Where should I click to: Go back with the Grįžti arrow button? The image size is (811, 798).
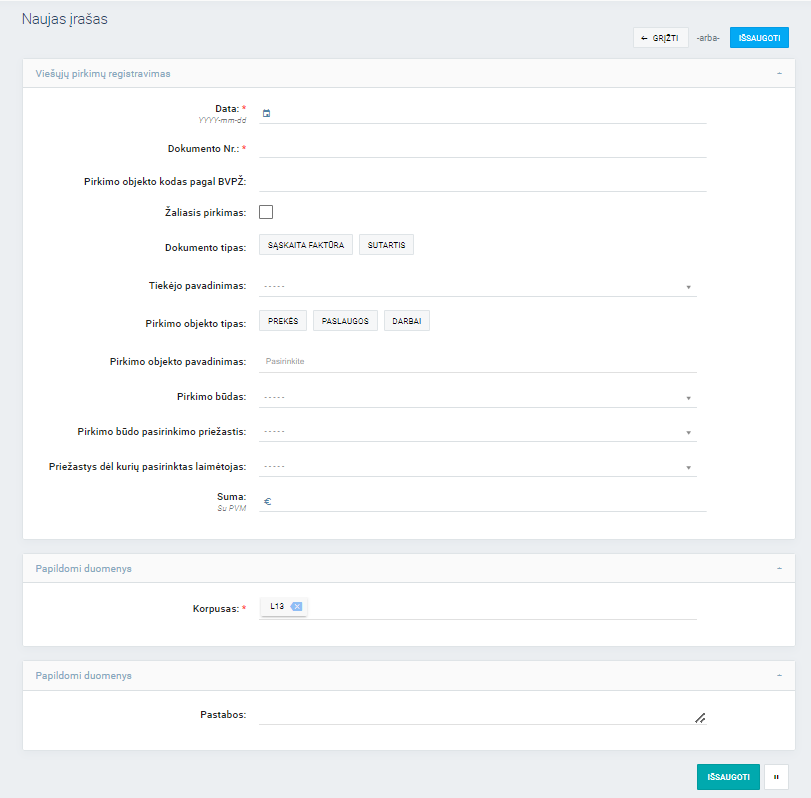tap(660, 38)
